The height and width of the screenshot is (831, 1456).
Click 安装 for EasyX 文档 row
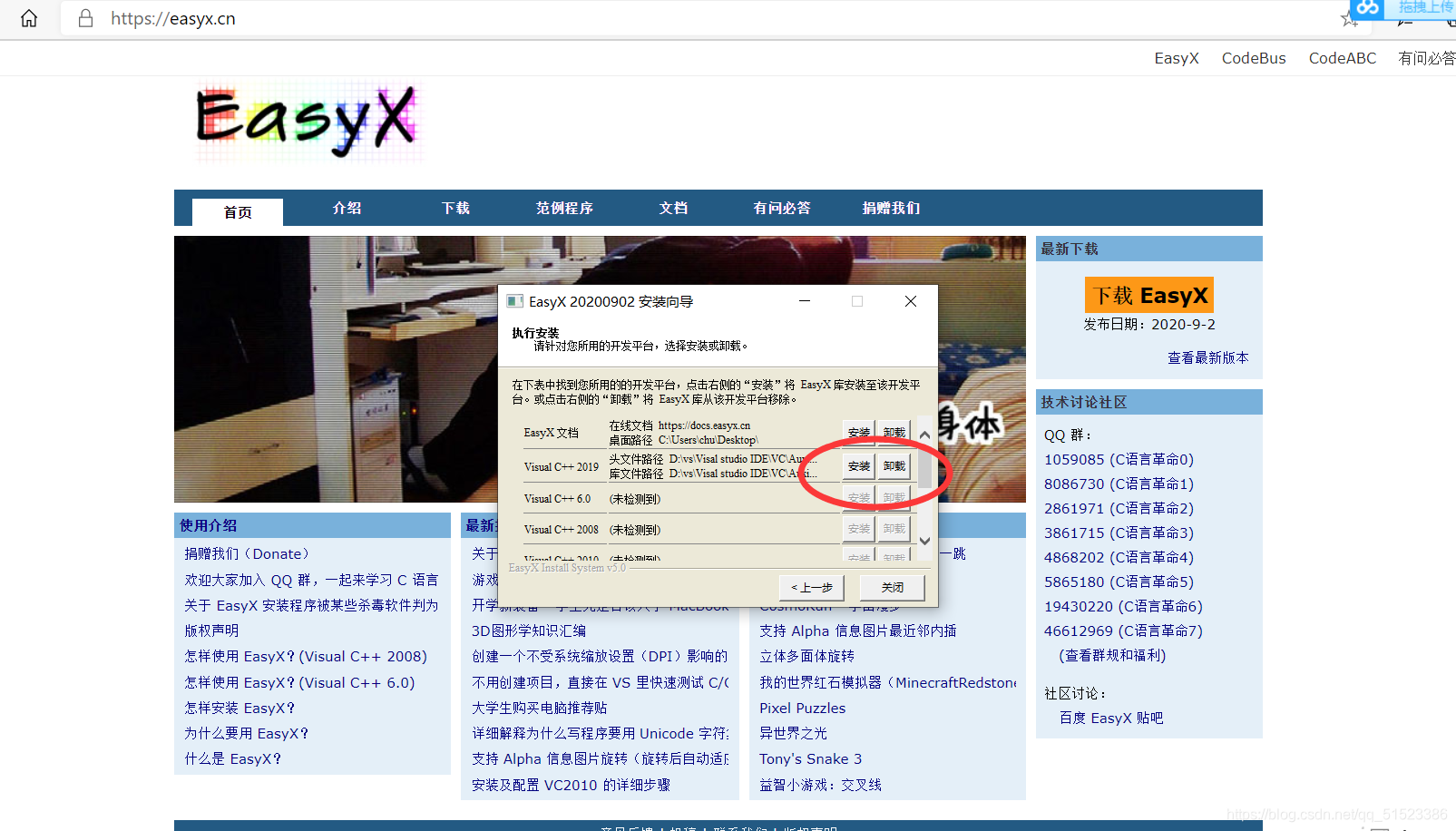(x=858, y=432)
